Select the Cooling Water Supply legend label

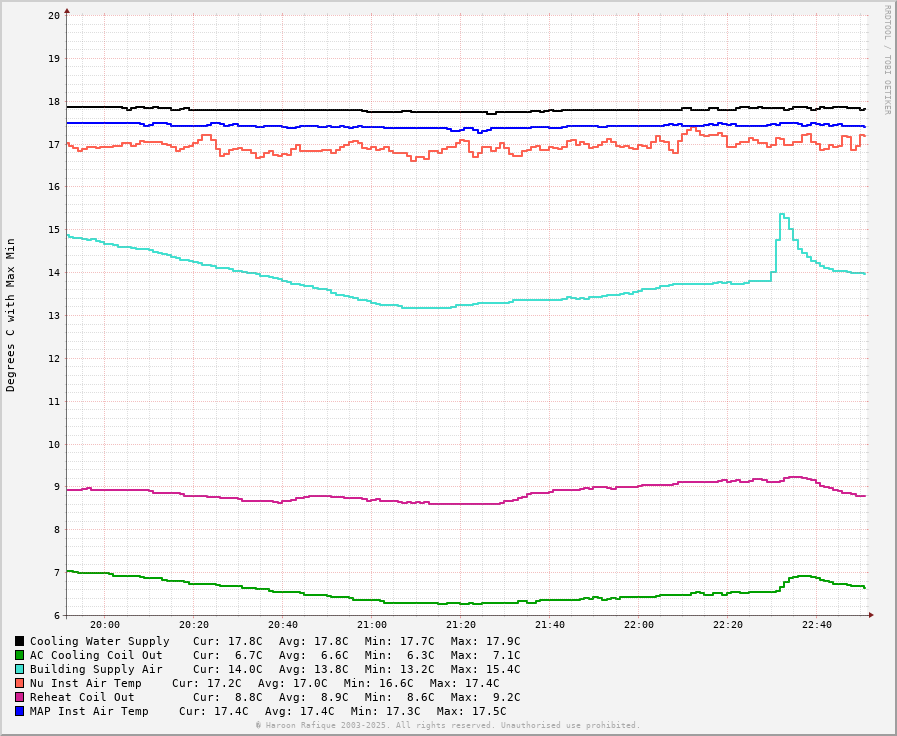click(x=99, y=641)
